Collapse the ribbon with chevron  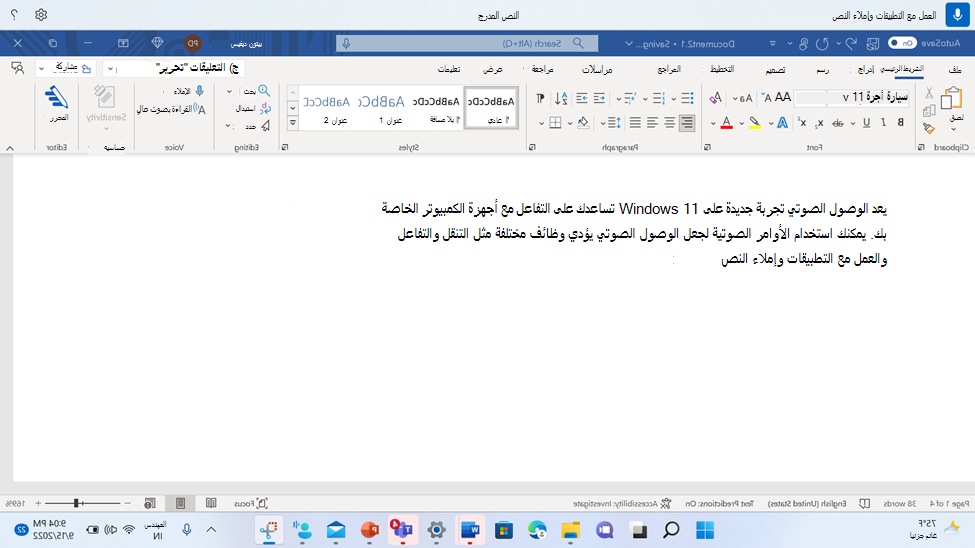[10, 148]
